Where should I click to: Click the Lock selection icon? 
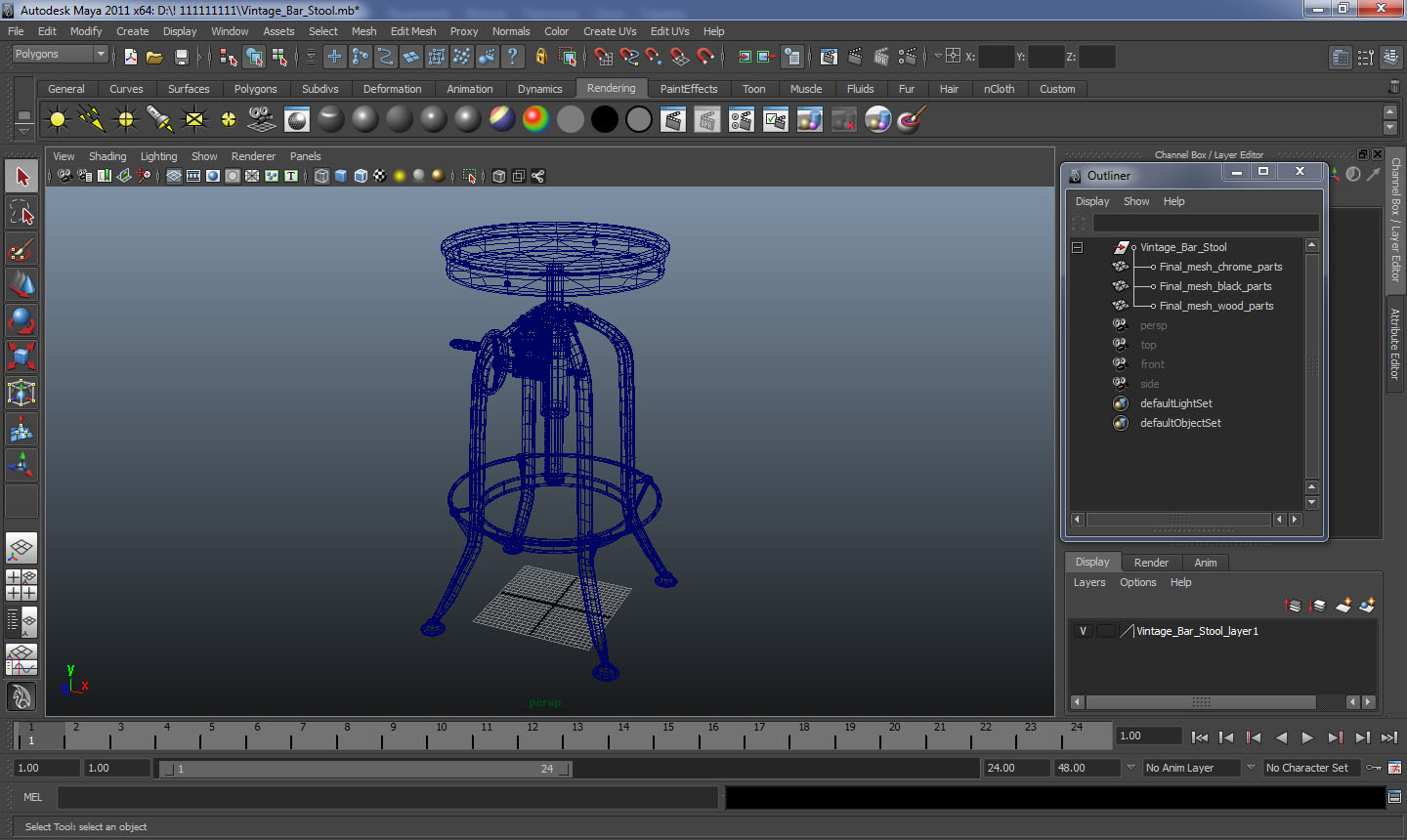pos(540,57)
